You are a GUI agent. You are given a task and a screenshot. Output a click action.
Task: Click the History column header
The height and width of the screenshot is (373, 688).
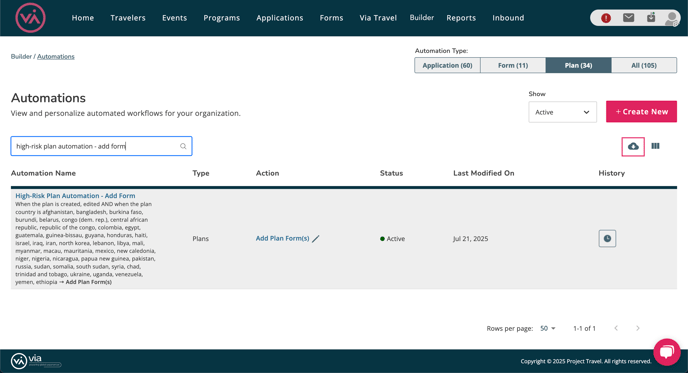pos(612,173)
